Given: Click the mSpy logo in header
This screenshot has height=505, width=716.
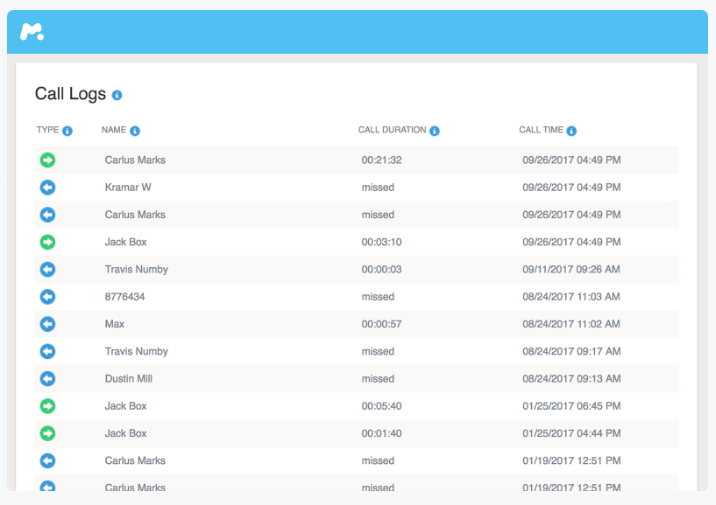Looking at the screenshot, I should point(33,32).
